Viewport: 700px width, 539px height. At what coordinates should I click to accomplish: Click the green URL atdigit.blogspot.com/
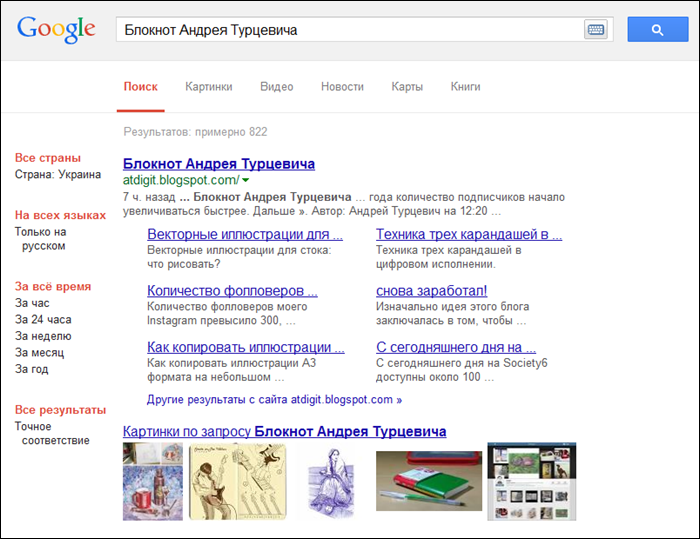click(181, 180)
